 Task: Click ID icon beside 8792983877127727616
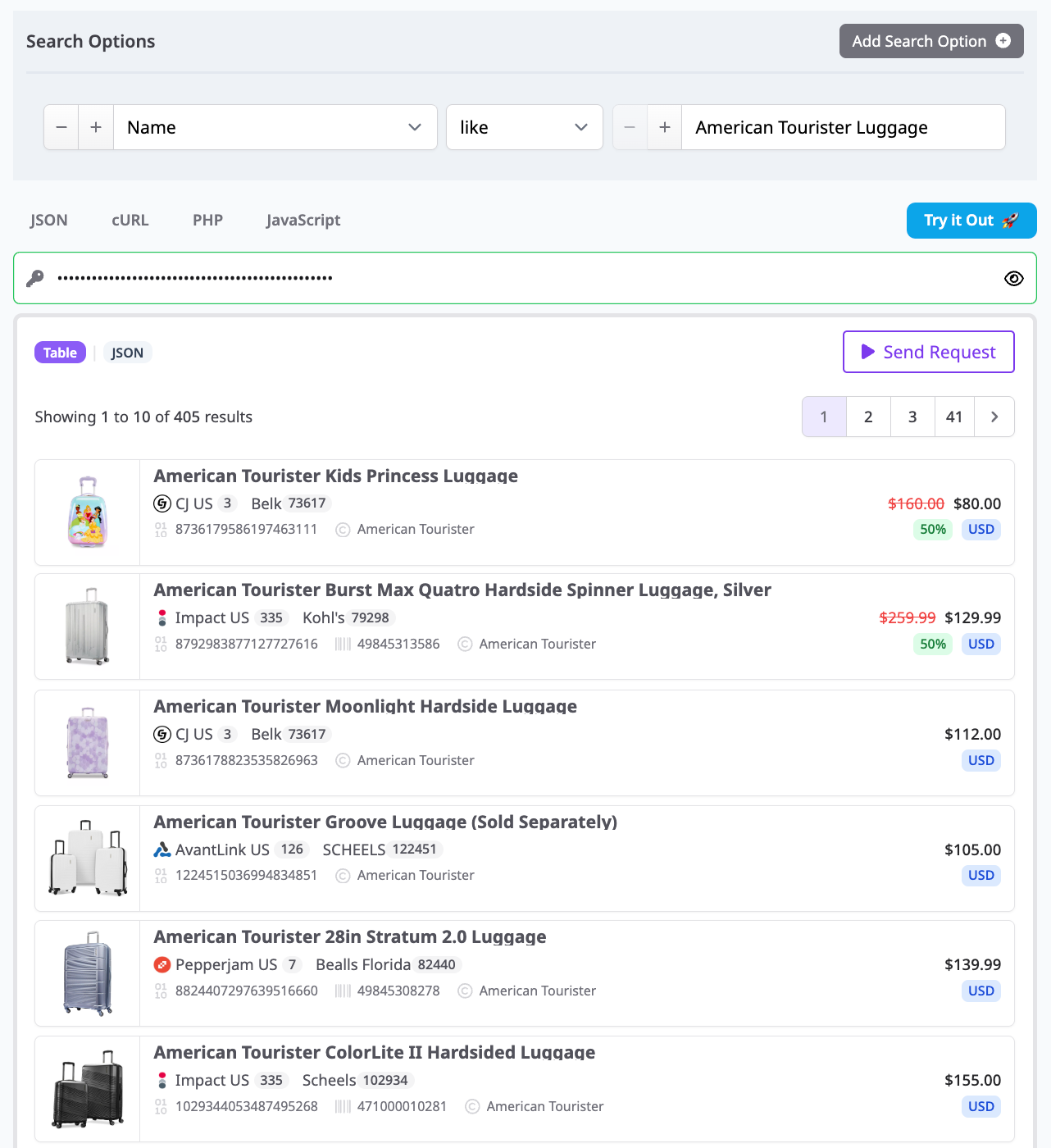point(161,645)
